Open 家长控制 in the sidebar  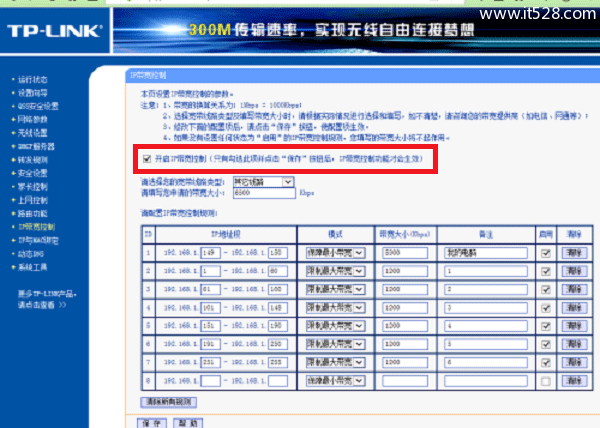click(x=33, y=187)
